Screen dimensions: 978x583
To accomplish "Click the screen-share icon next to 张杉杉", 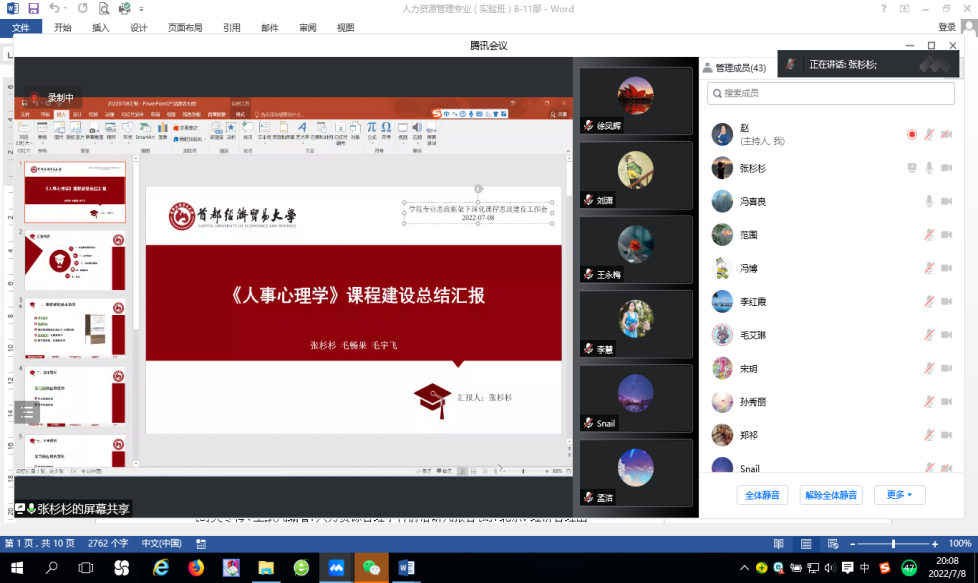I will 911,168.
